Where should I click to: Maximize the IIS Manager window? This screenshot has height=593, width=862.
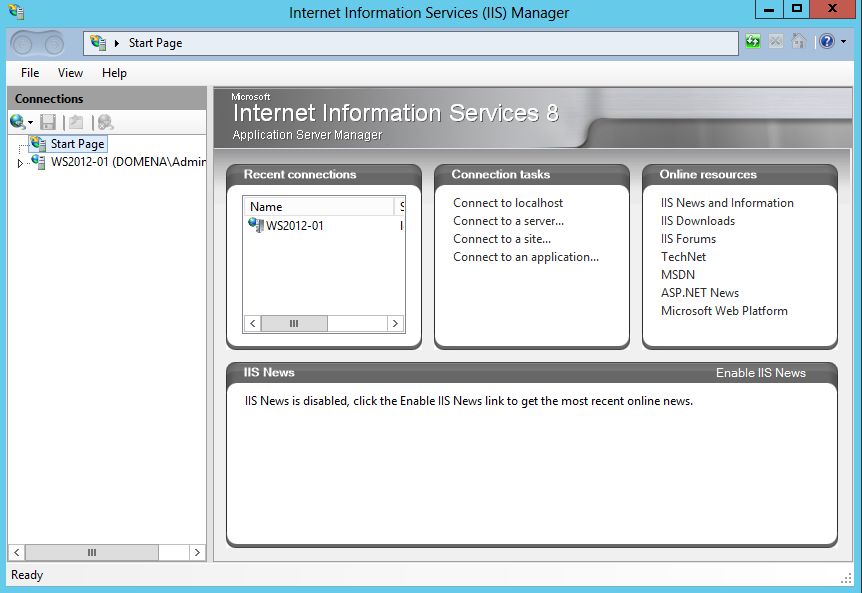(797, 9)
